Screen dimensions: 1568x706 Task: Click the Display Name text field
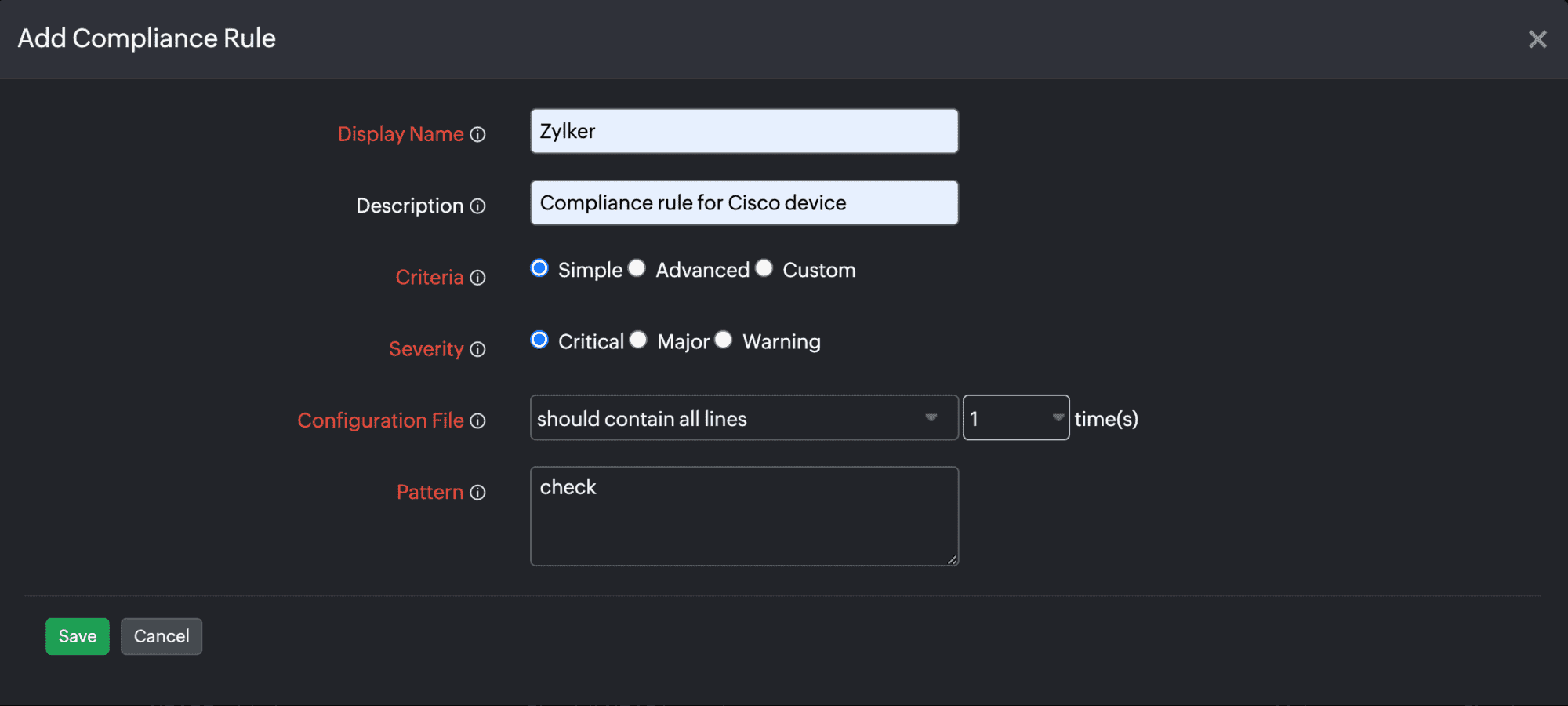(743, 131)
